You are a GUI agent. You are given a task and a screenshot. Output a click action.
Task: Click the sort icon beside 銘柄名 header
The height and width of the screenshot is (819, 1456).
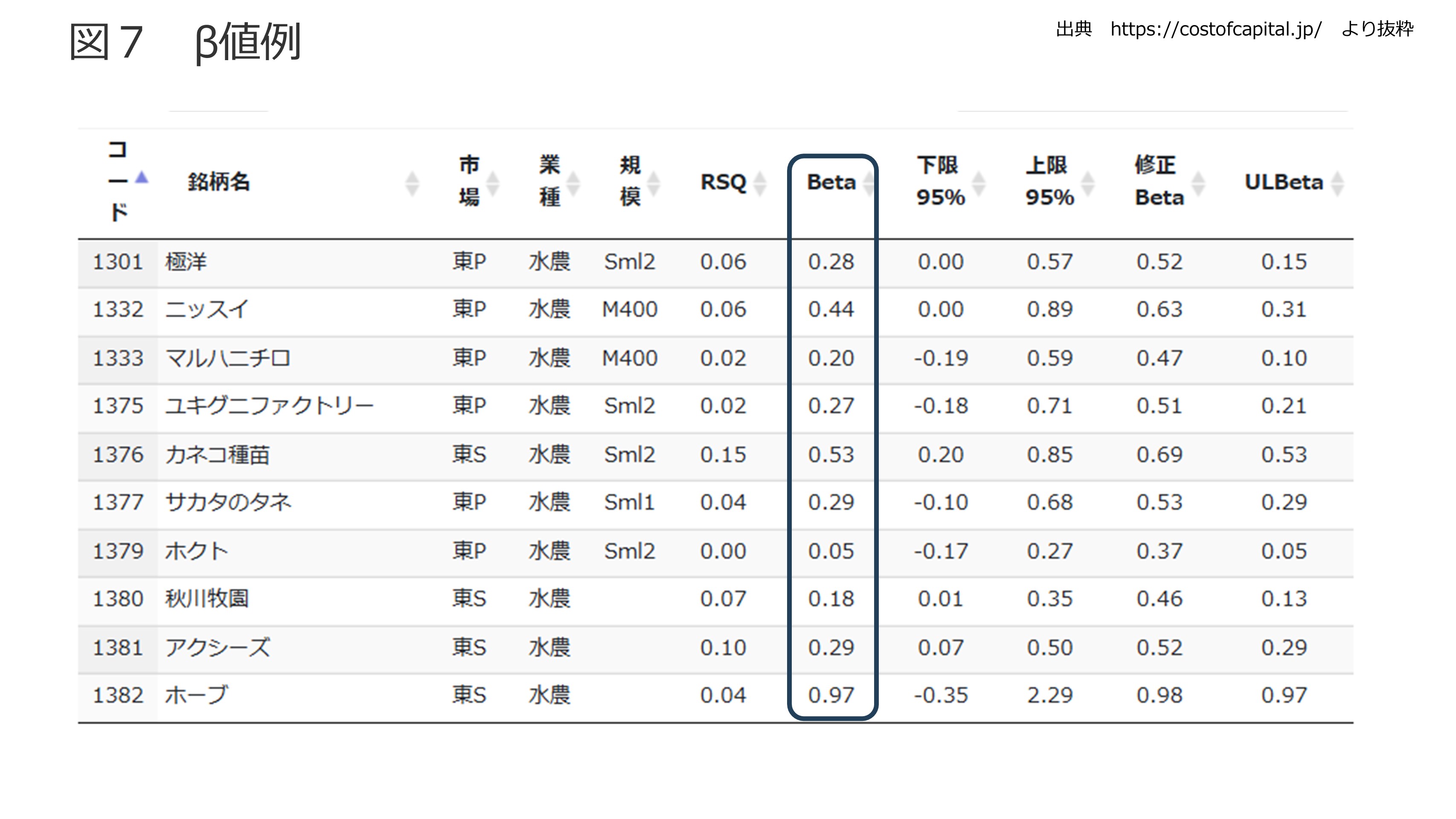pos(412,184)
